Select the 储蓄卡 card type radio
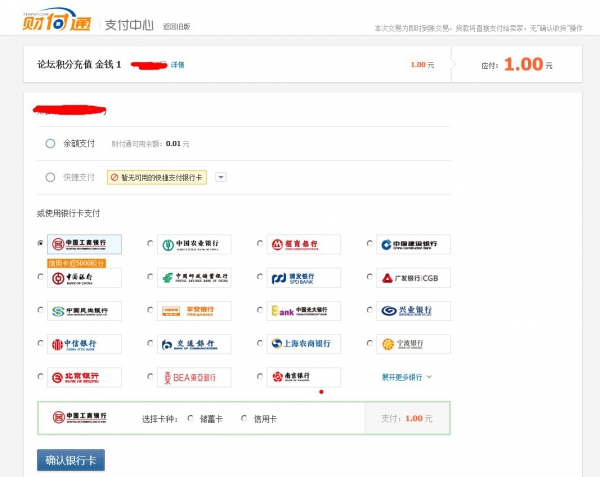The width and height of the screenshot is (600, 477). [190, 418]
